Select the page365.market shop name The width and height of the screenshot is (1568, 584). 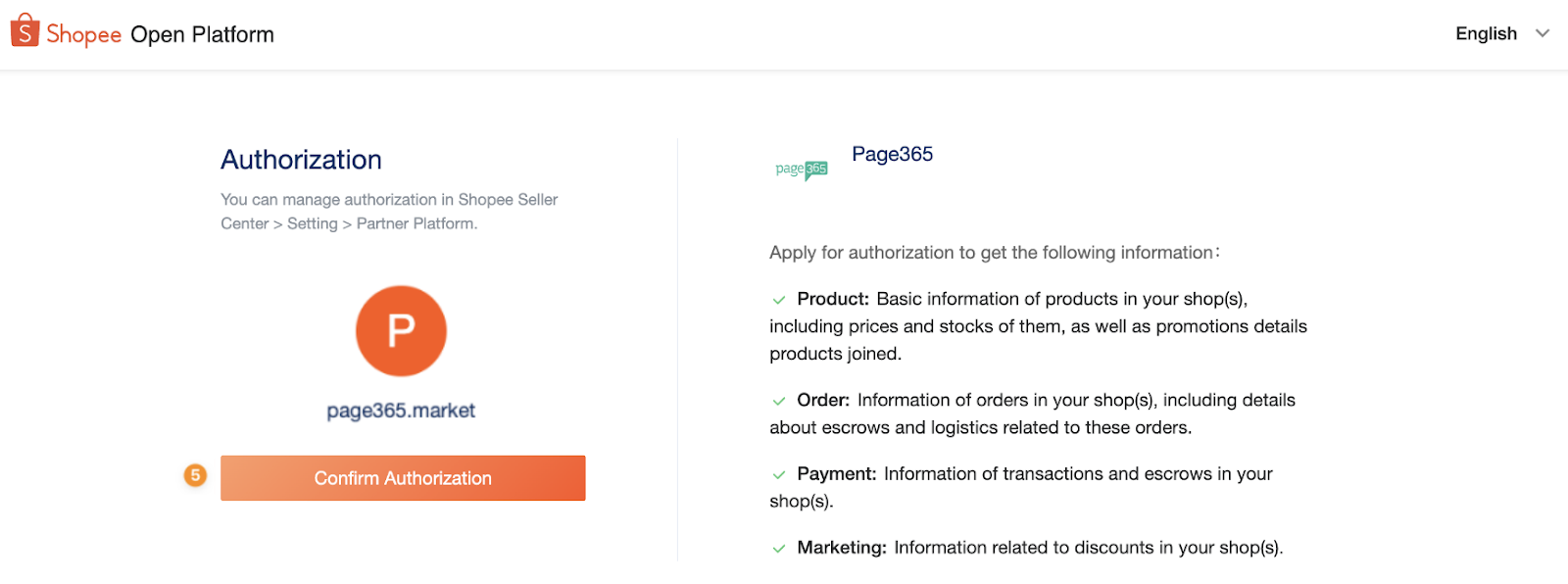click(401, 411)
